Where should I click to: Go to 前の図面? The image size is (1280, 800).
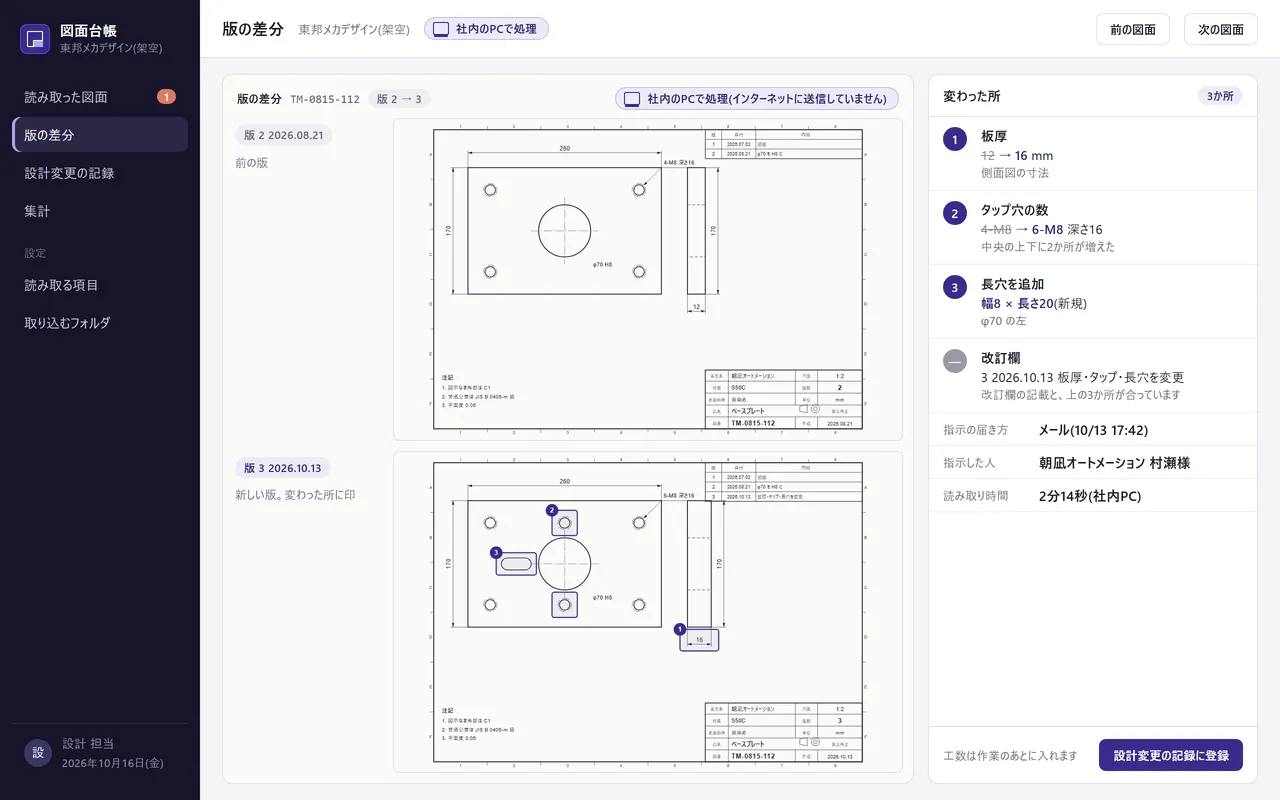click(x=1133, y=29)
